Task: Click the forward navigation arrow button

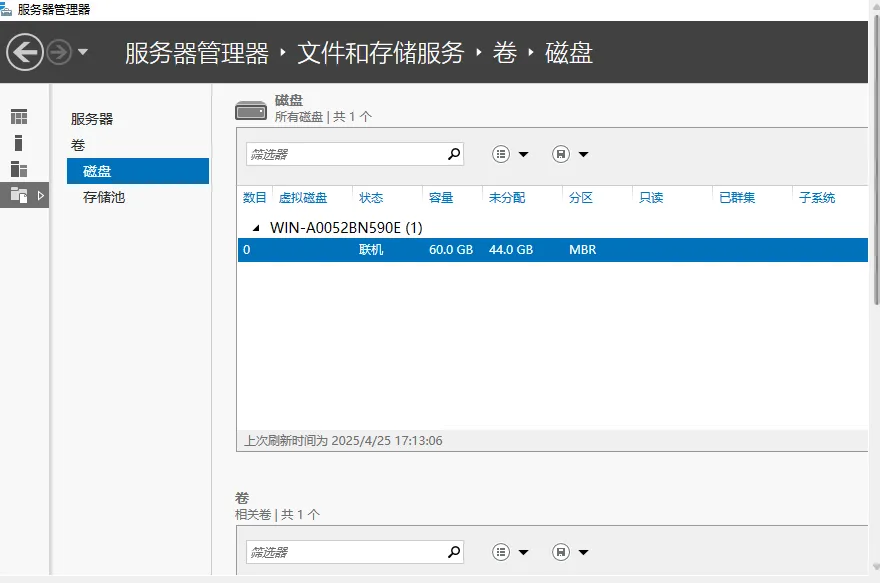Action: pos(58,52)
